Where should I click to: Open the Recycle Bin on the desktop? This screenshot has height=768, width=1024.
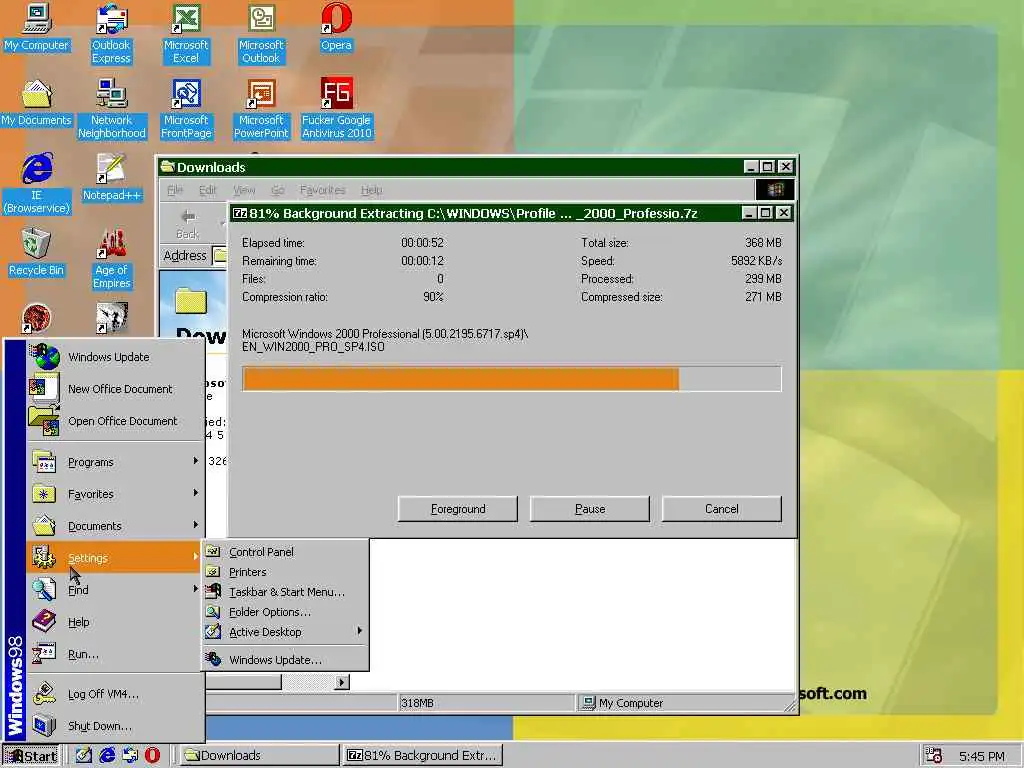pyautogui.click(x=36, y=253)
